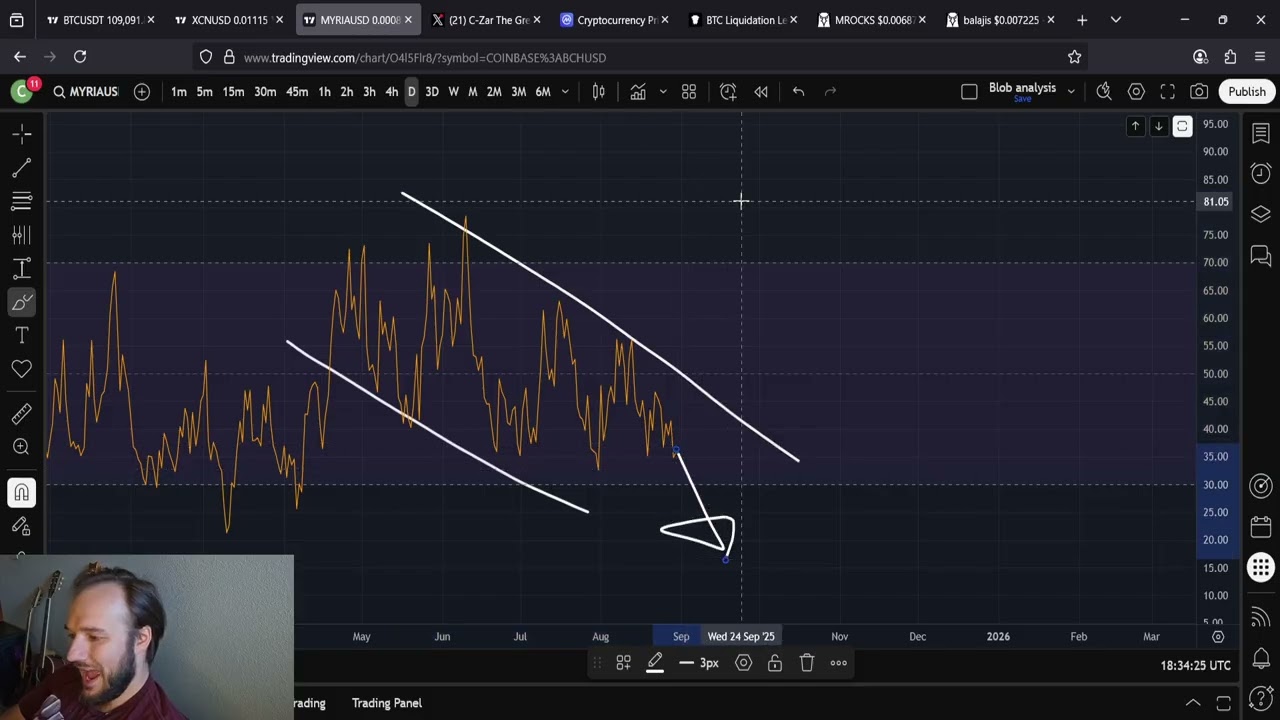The image size is (1280, 720).
Task: Expand the bottom panel chevron up
Action: pyautogui.click(x=1193, y=703)
